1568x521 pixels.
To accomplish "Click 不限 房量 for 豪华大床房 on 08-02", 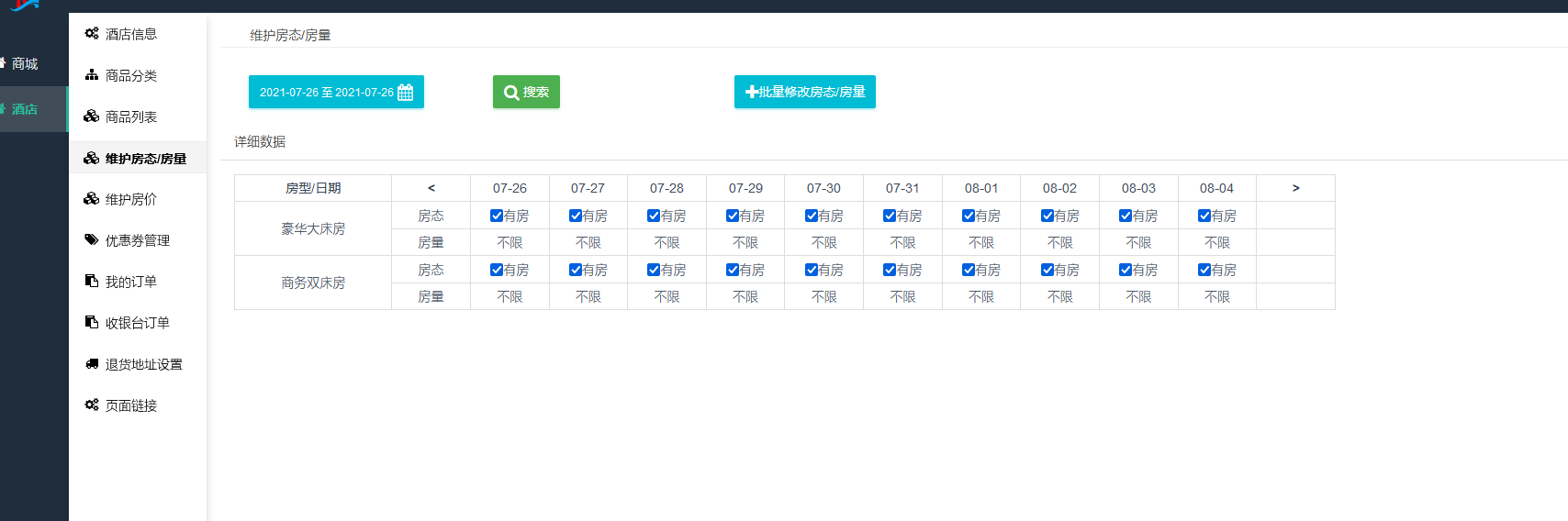I will [x=1060, y=242].
